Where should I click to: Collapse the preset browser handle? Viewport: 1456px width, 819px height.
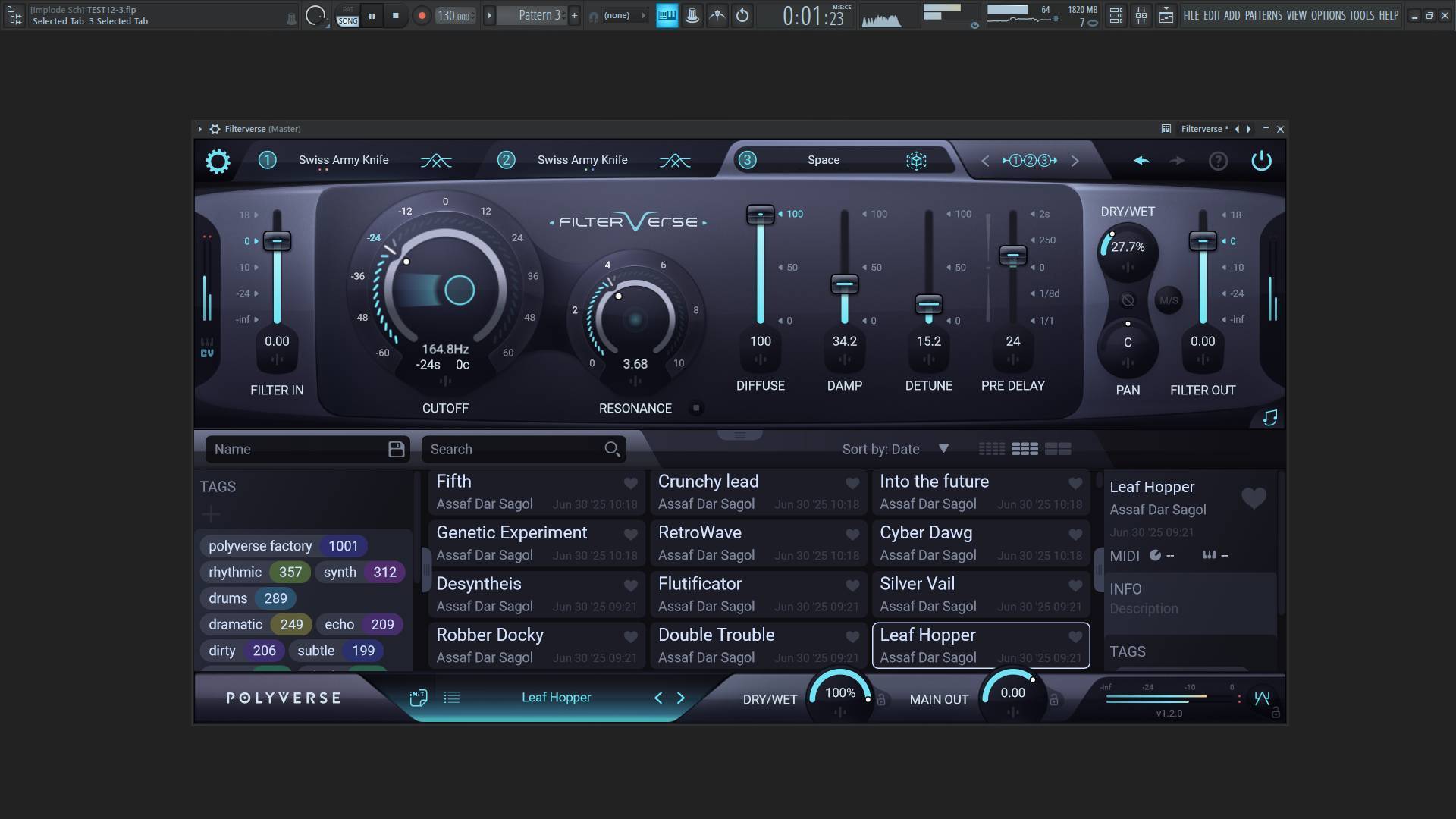[x=739, y=435]
